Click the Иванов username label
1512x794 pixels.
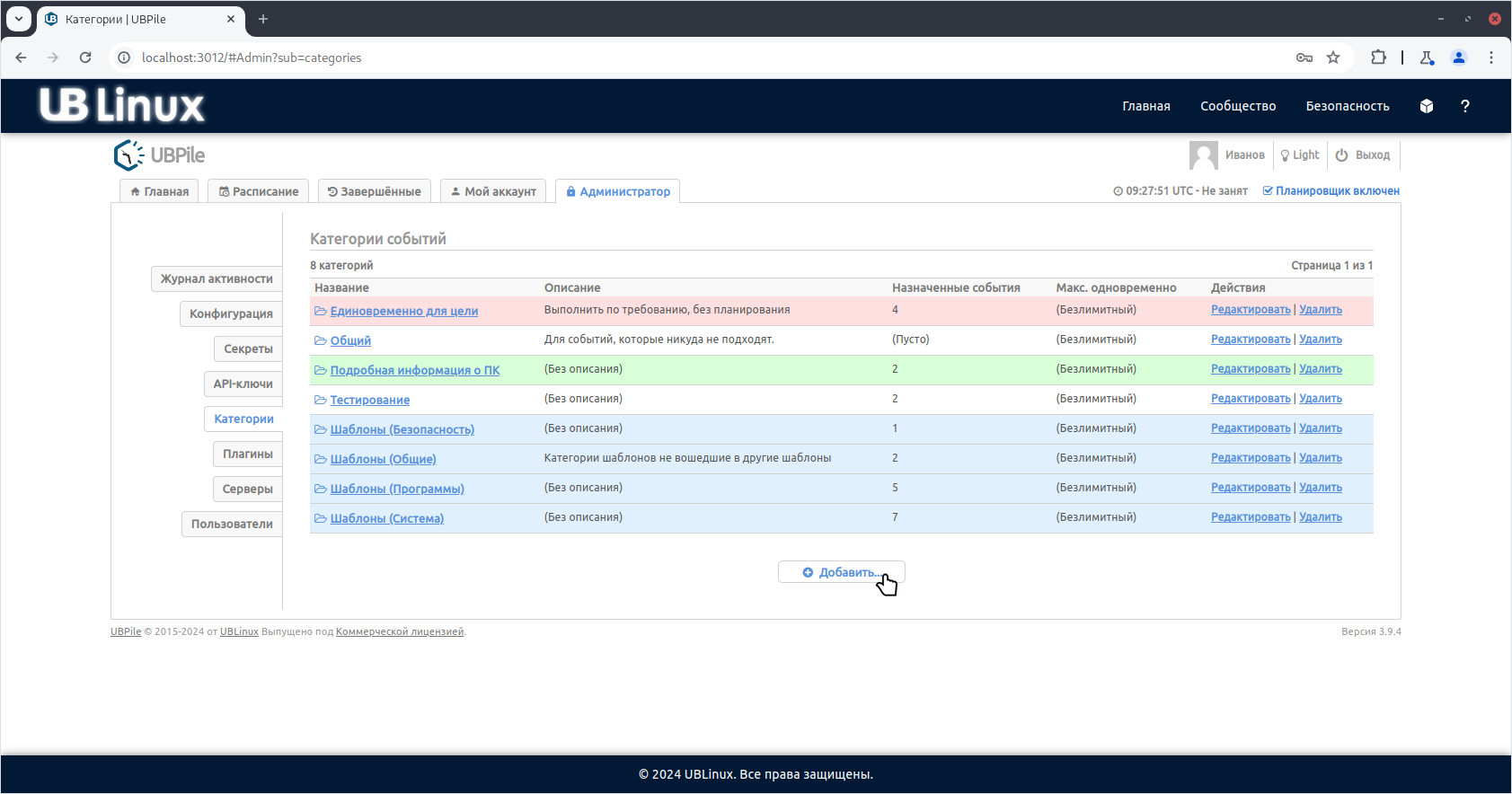pos(1245,155)
